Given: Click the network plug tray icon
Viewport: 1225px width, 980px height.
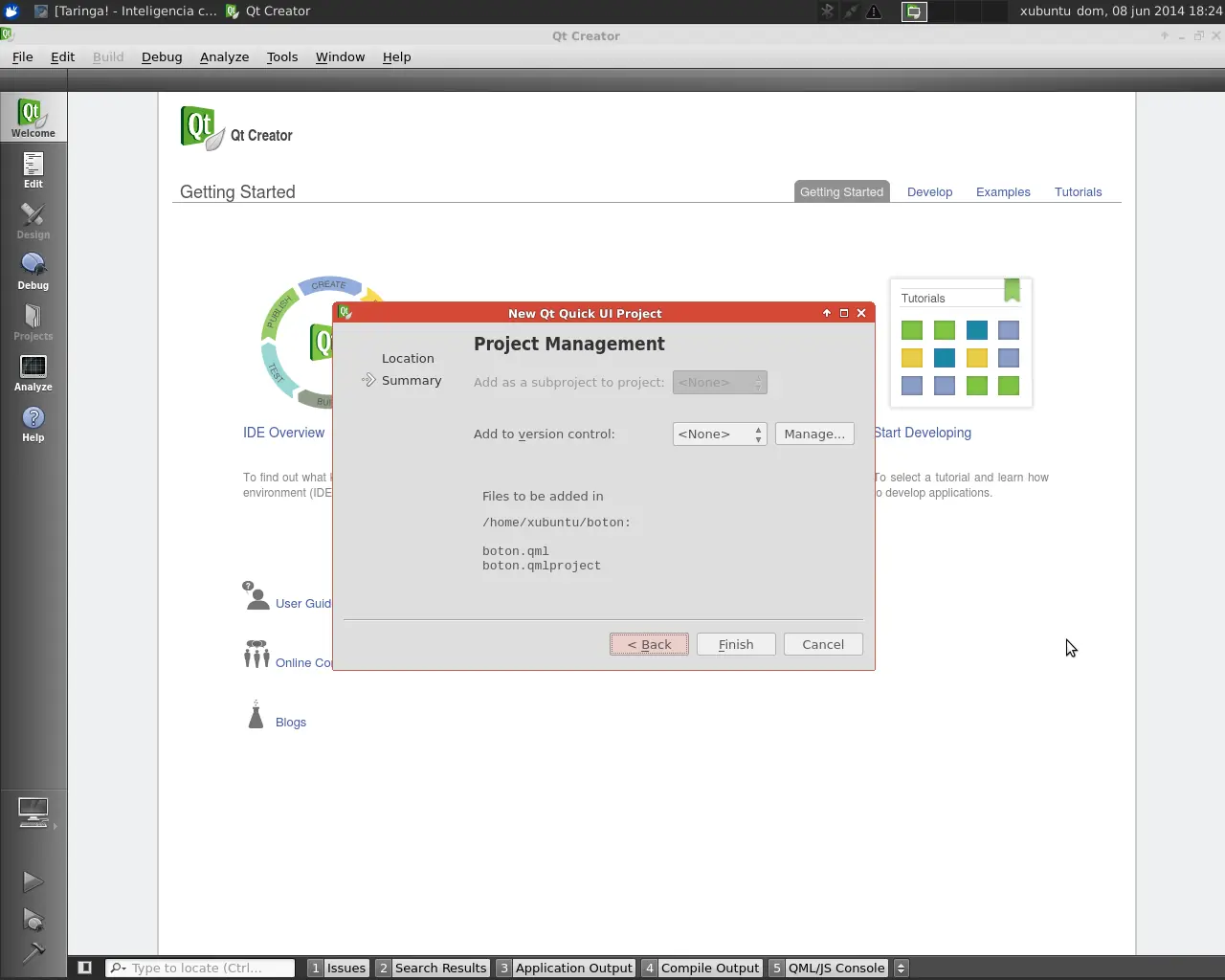Looking at the screenshot, I should click(x=851, y=11).
